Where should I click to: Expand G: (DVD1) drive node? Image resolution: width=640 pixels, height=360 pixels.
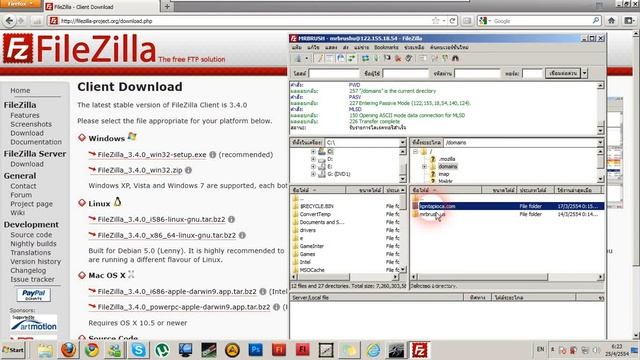pyautogui.click(x=313, y=174)
